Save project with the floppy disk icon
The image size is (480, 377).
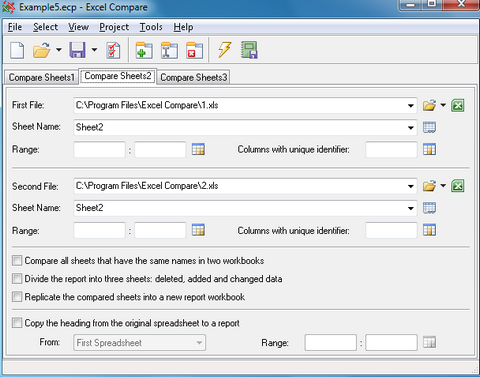[x=77, y=50]
